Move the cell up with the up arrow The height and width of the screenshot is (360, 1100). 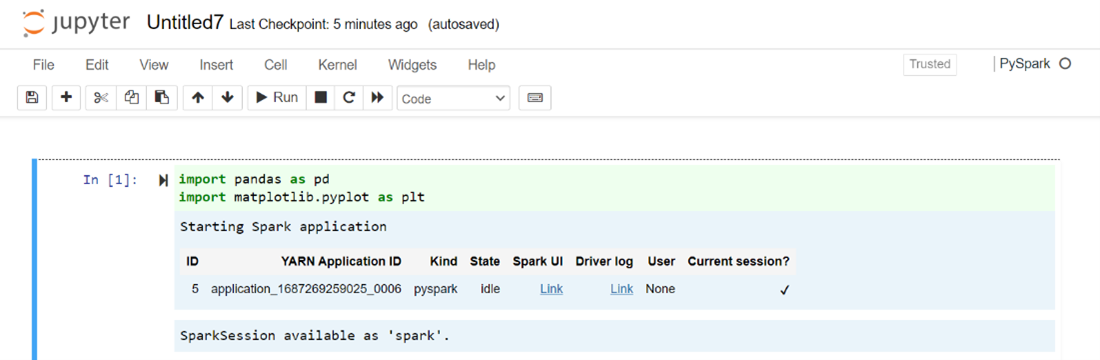[x=198, y=98]
